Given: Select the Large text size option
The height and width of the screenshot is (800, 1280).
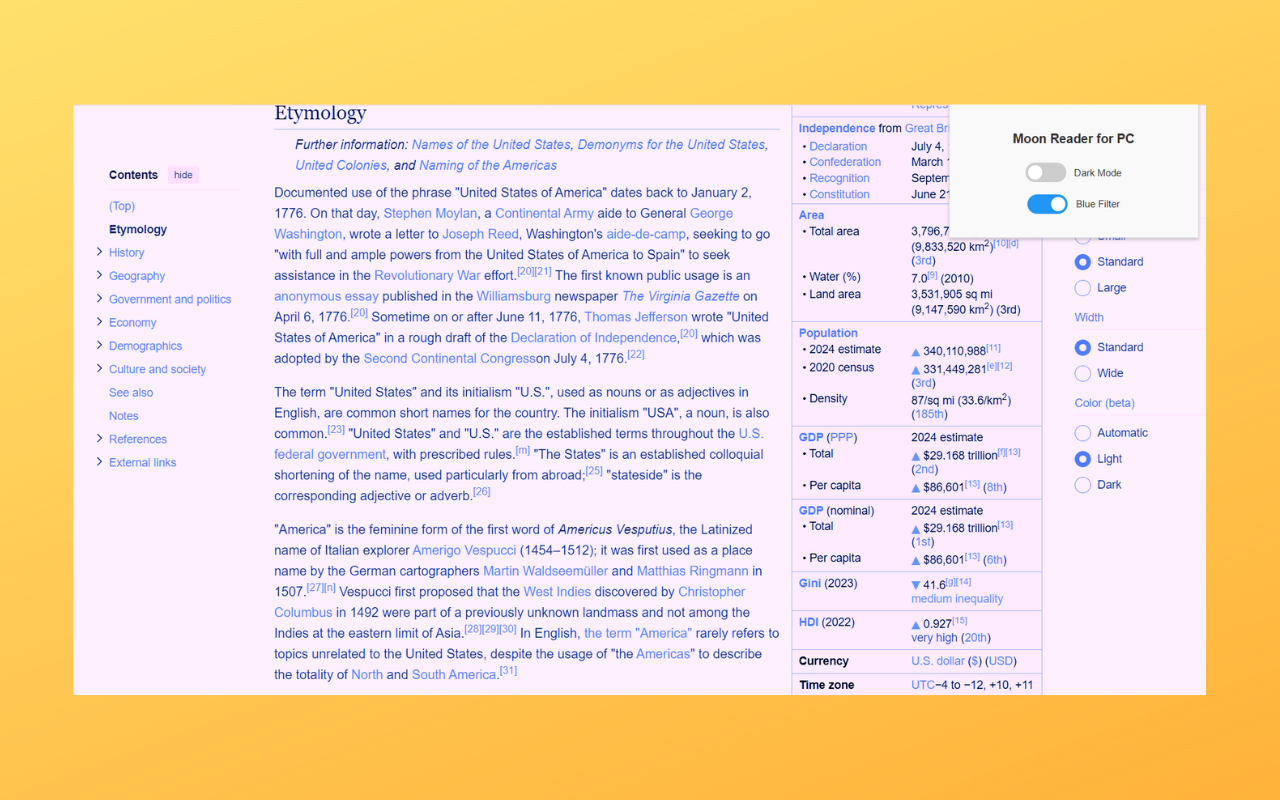Looking at the screenshot, I should click(1082, 287).
